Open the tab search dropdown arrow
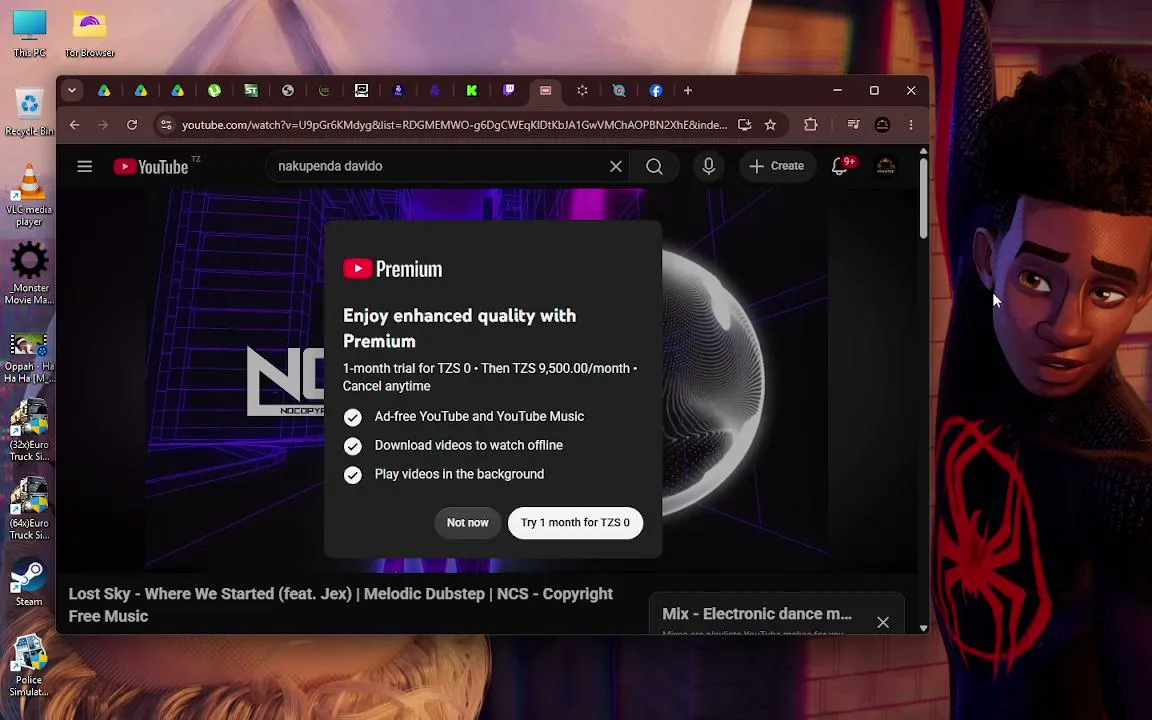1152x720 pixels. pyautogui.click(x=71, y=90)
